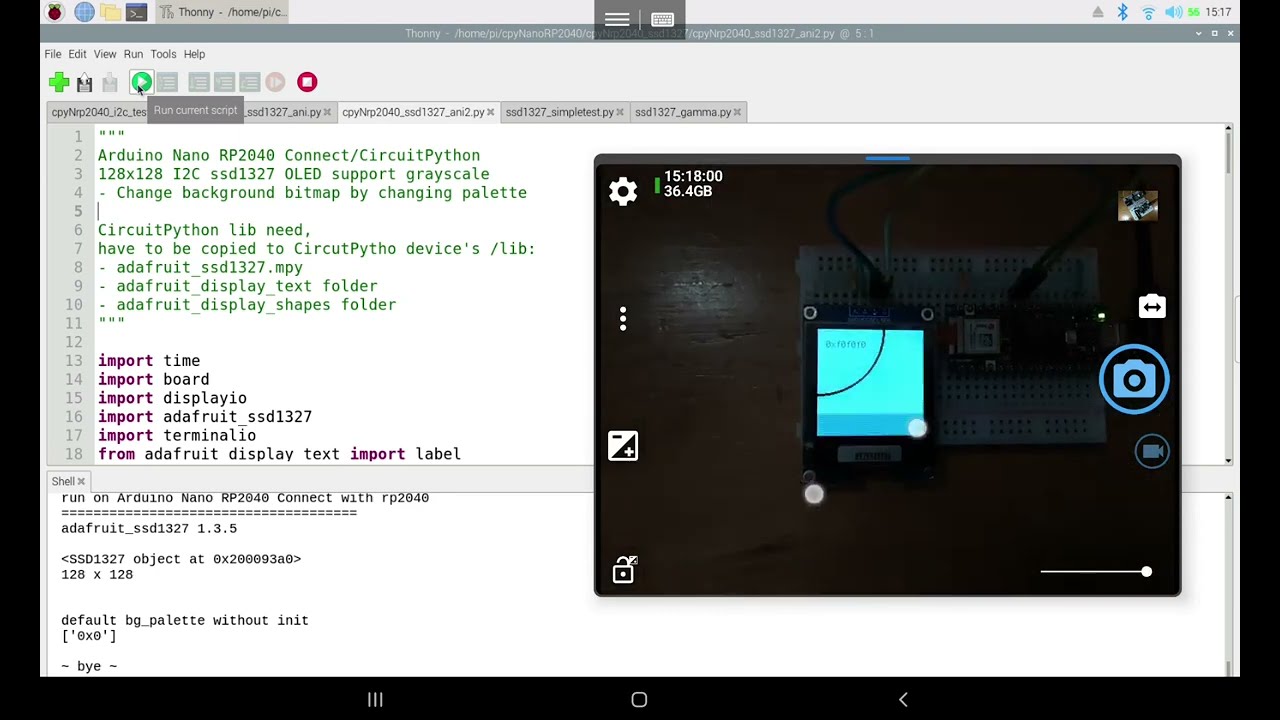Open camera settings gear icon
The height and width of the screenshot is (720, 1280).
tap(623, 191)
